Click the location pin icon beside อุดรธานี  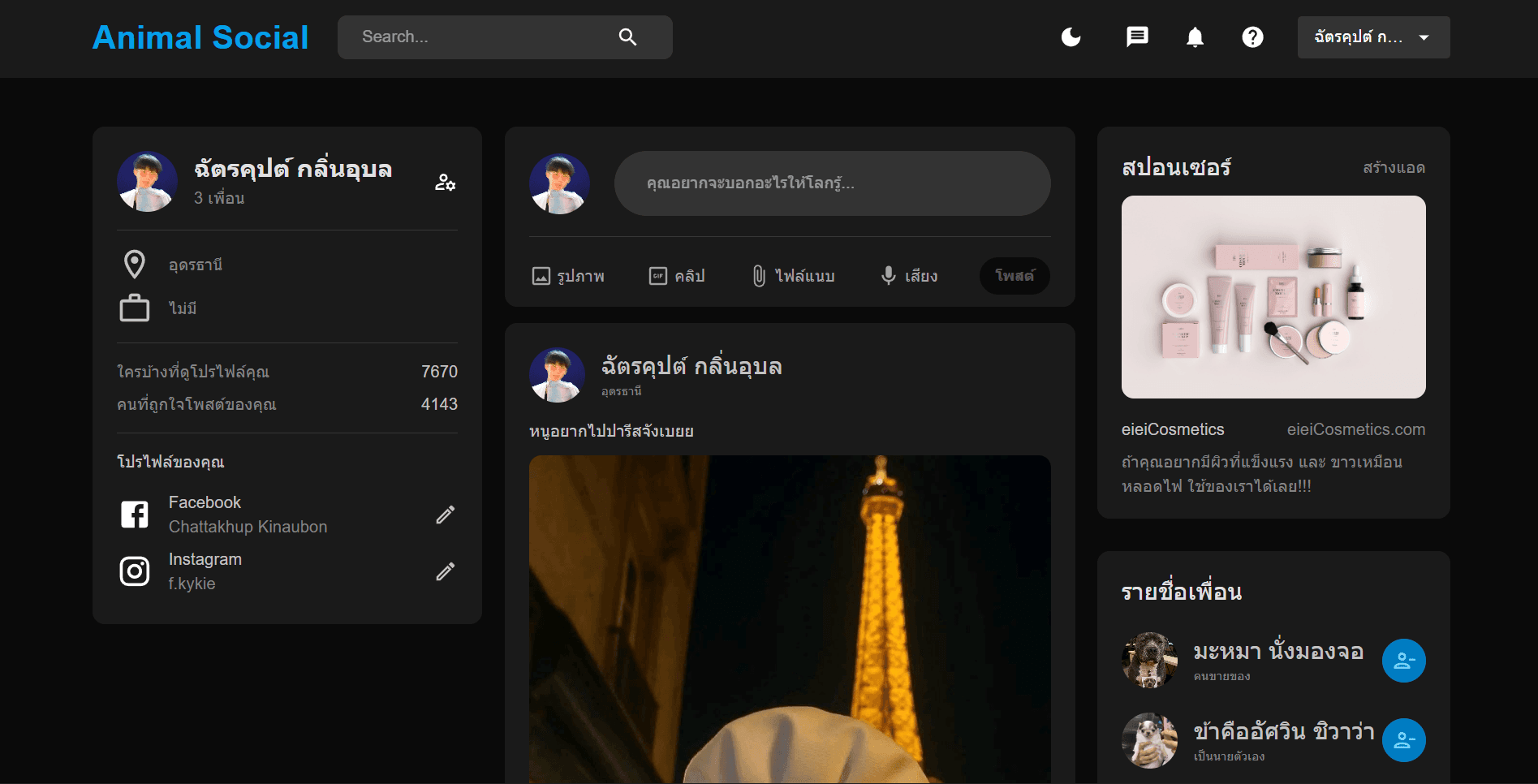(135, 265)
